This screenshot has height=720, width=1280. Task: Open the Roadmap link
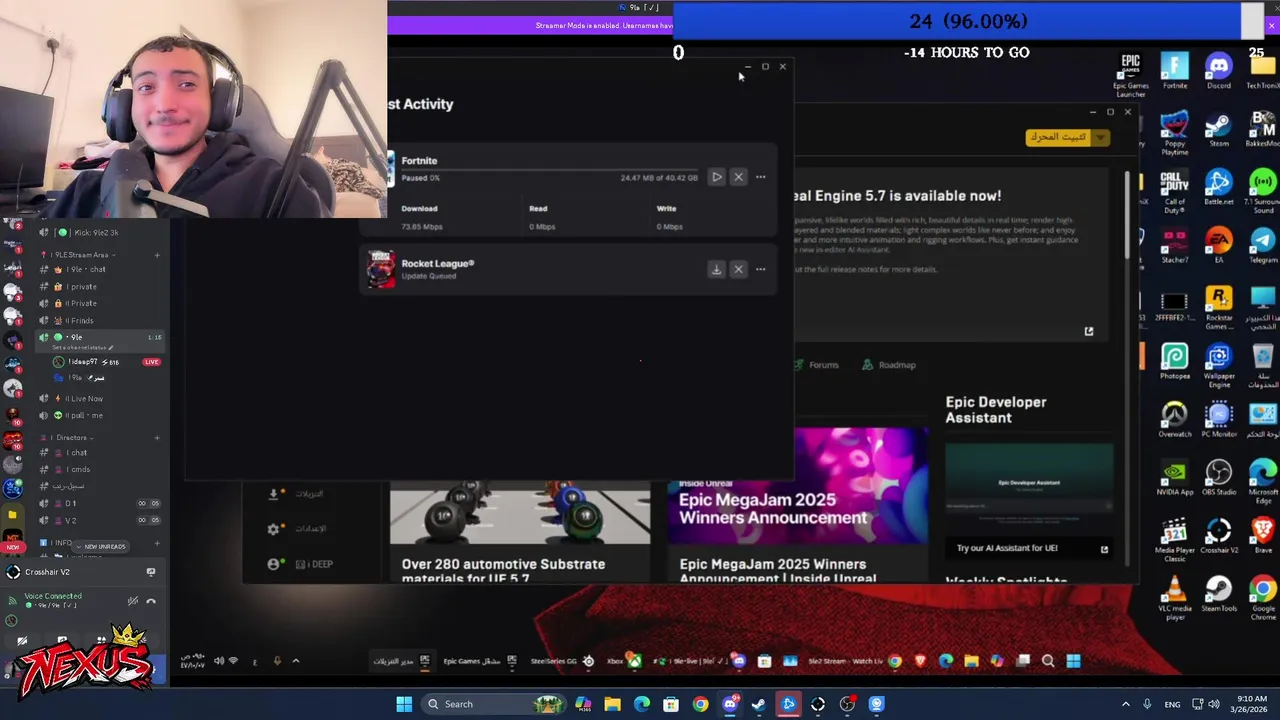(889, 365)
